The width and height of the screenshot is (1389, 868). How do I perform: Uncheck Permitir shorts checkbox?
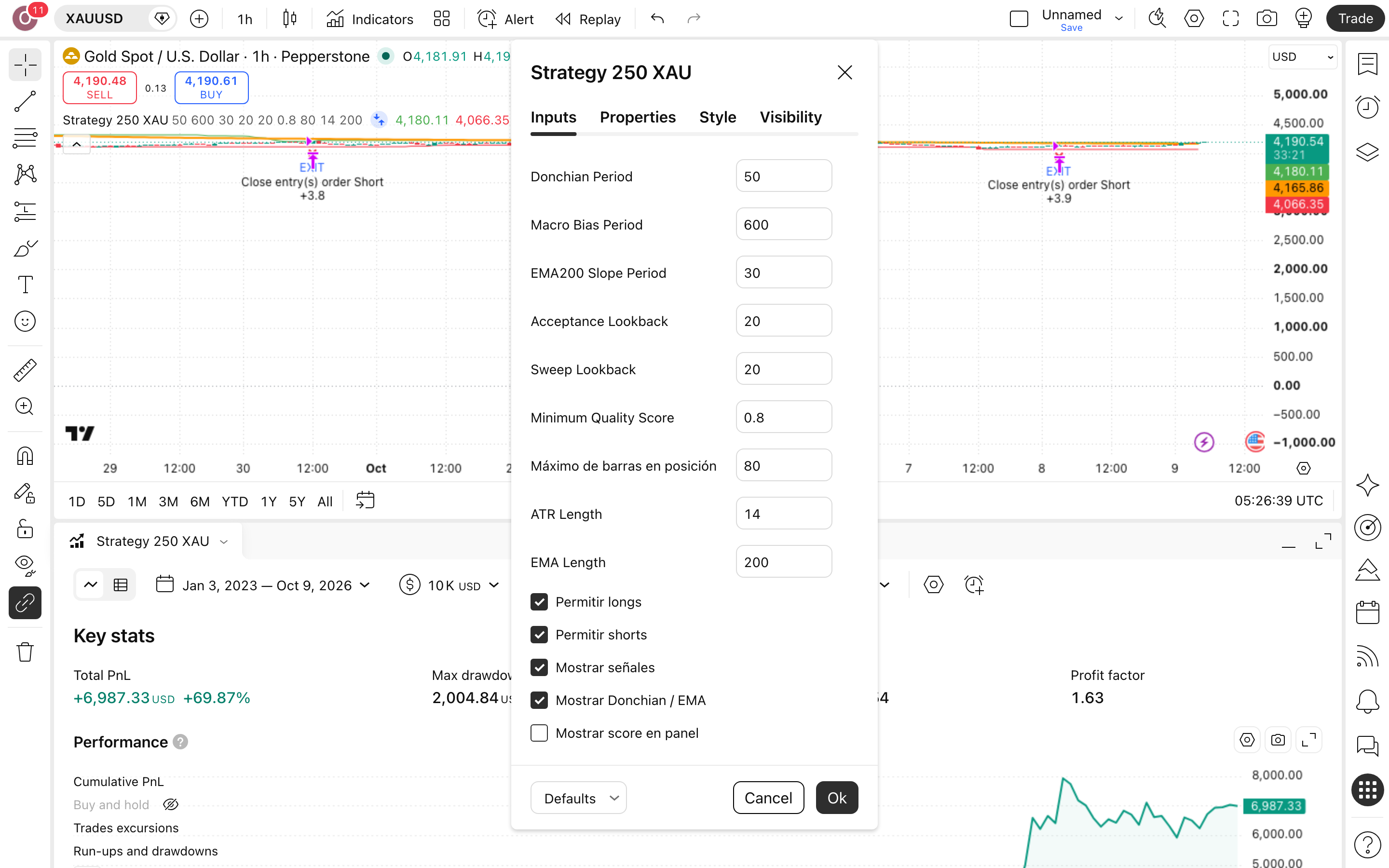pos(539,634)
